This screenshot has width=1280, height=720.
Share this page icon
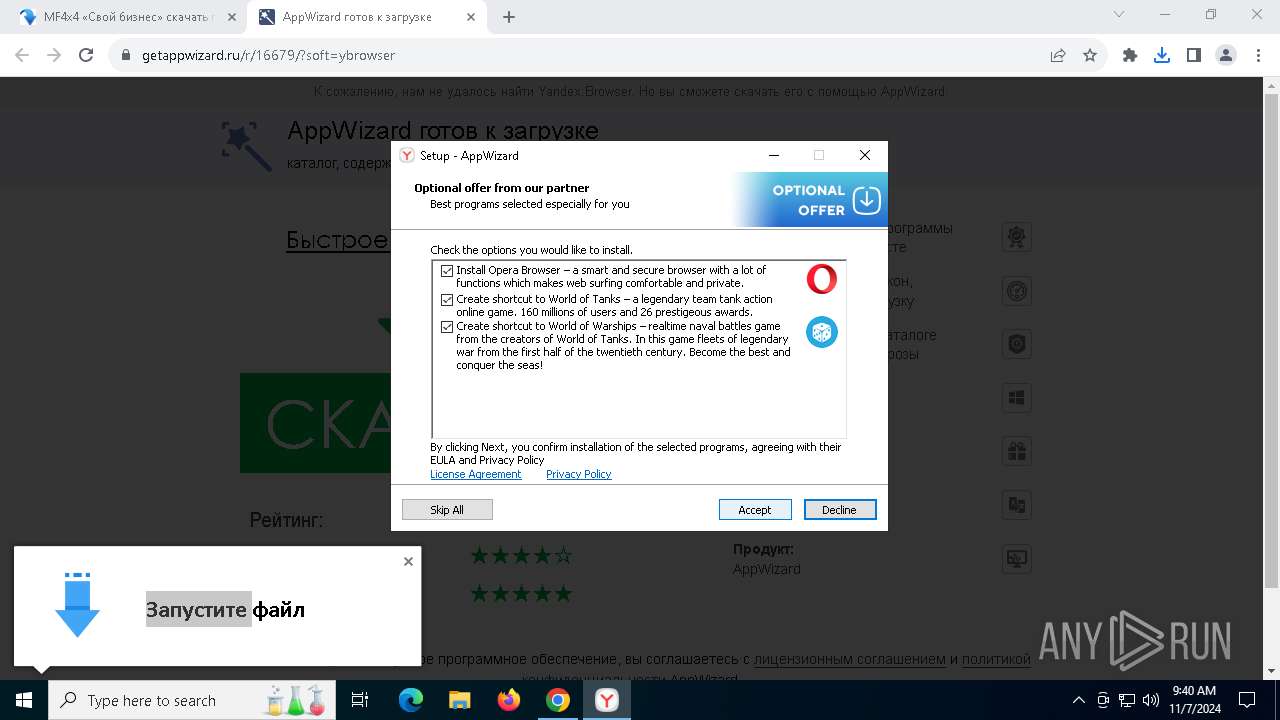[x=1058, y=55]
